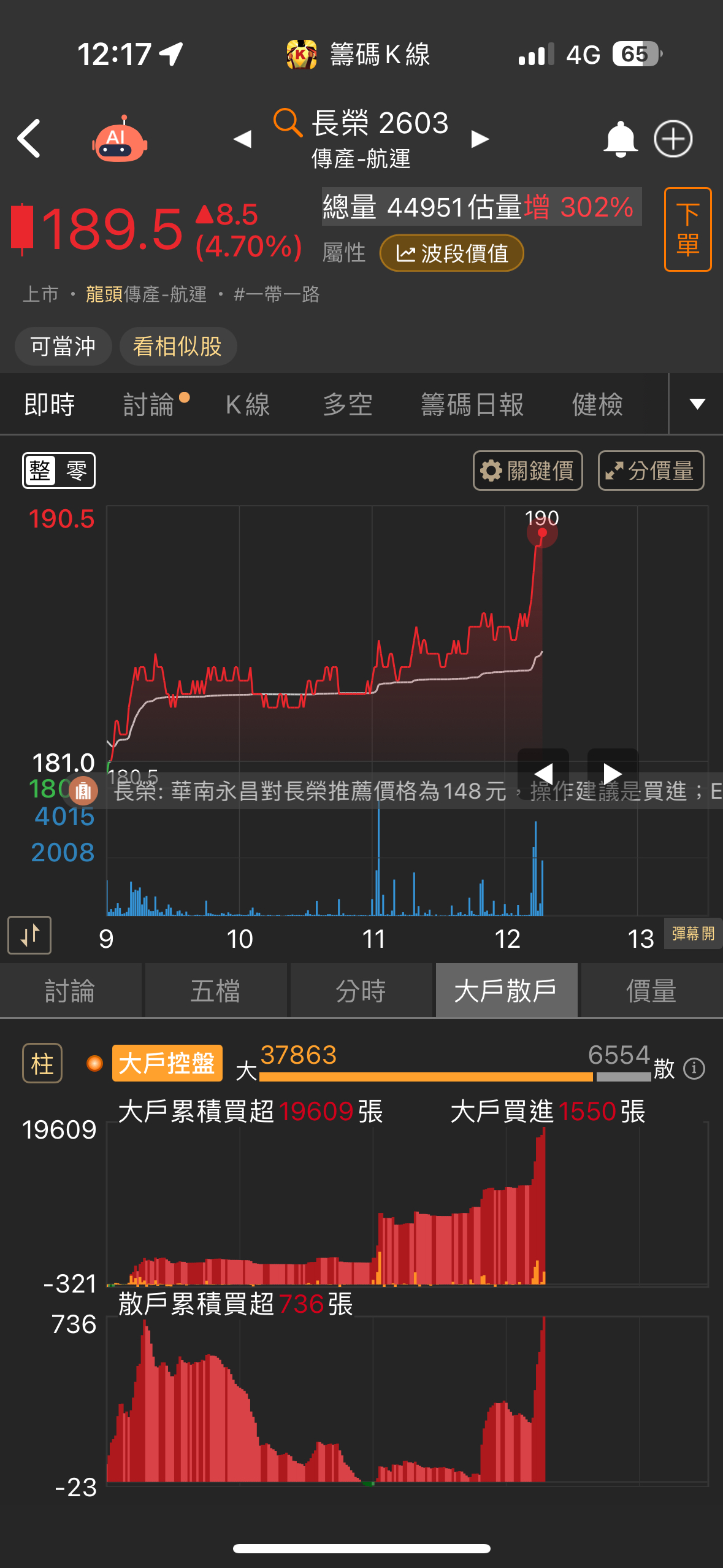Select the lower 討論 sub-tab
The image size is (723, 1568).
click(71, 991)
